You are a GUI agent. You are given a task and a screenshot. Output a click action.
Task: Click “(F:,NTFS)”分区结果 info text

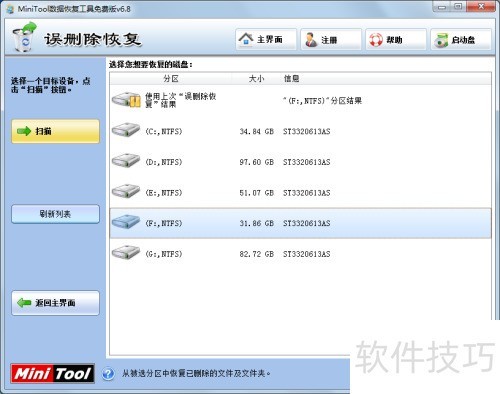[x=322, y=101]
